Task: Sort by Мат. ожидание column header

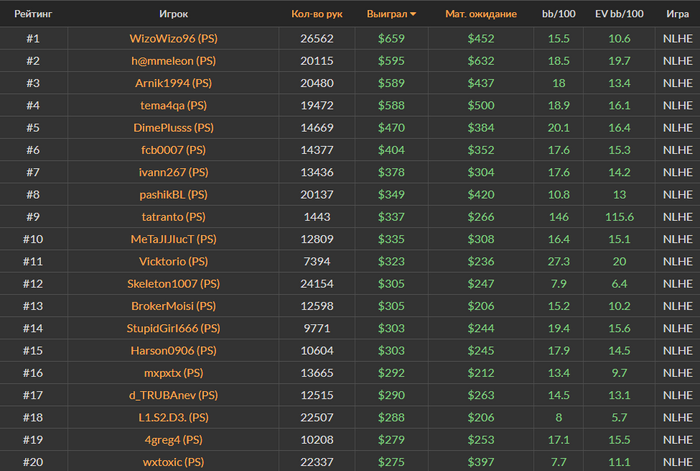Action: point(480,14)
